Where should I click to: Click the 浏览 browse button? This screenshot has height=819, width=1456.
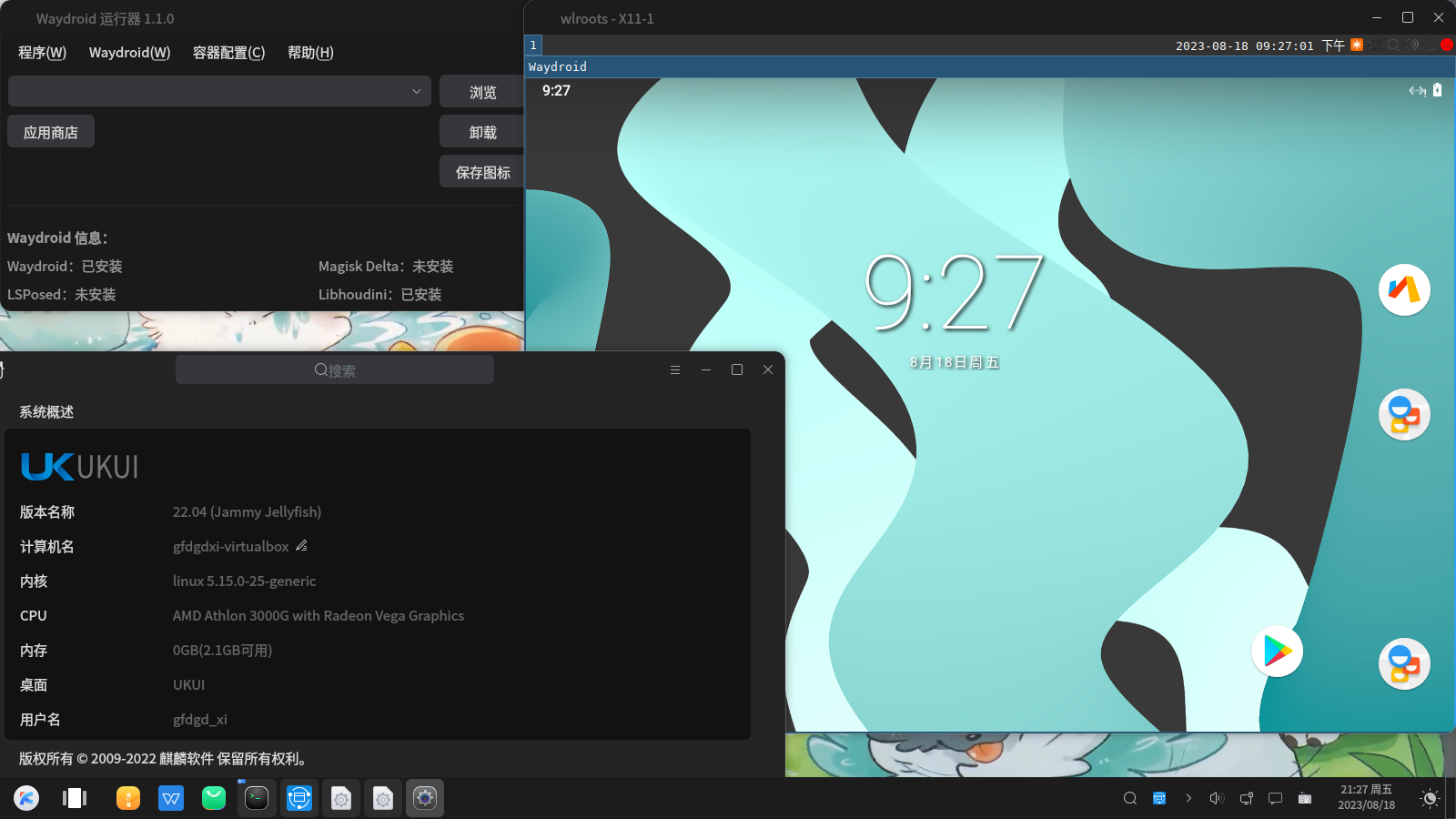(482, 92)
